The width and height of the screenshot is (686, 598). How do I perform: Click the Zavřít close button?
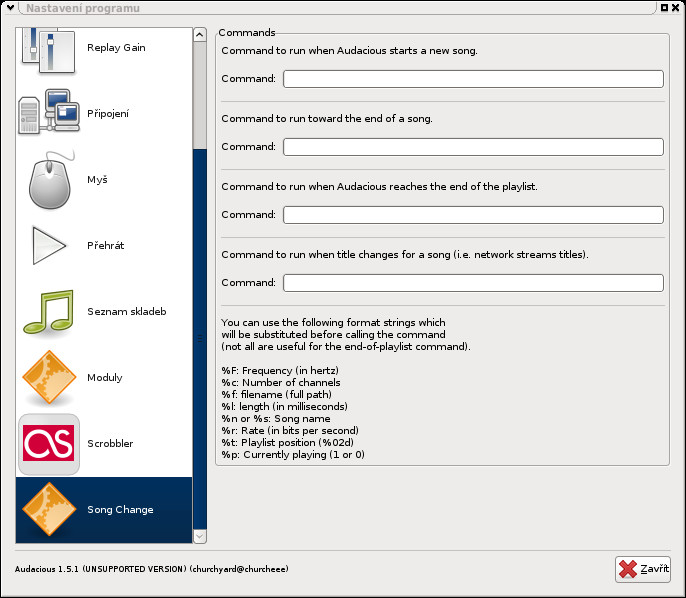643,569
